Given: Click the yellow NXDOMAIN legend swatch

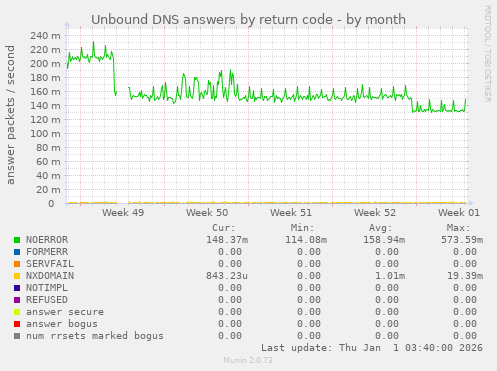Looking at the screenshot, I should coord(17,276).
